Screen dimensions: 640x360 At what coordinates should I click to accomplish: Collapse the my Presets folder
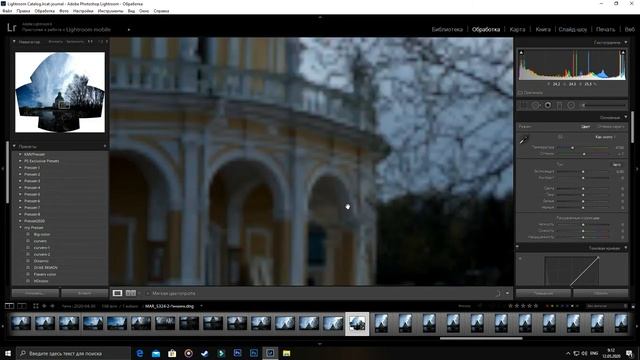pyautogui.click(x=20, y=227)
